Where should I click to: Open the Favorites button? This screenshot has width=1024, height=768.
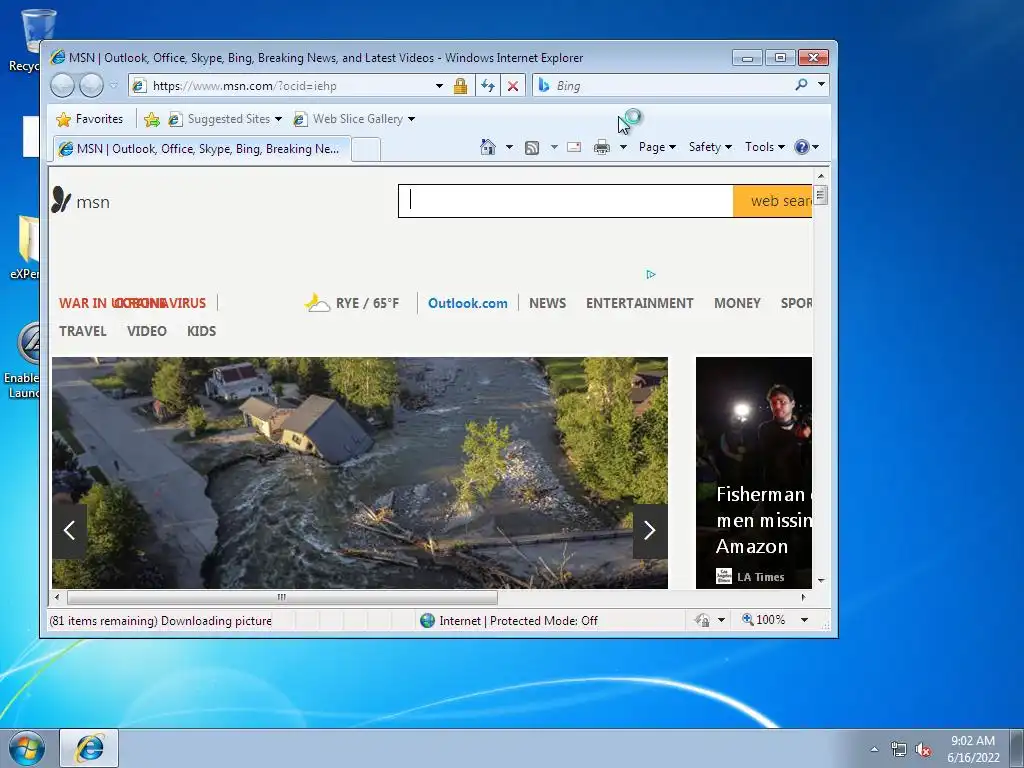click(x=90, y=119)
